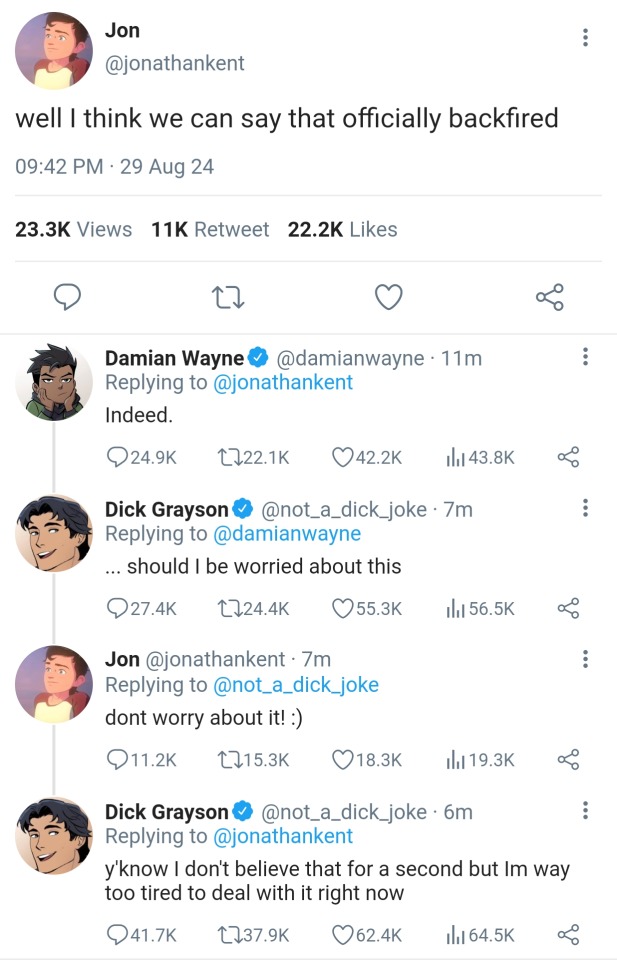Like Jon's main tweet with heart
The image size is (617, 960).
pos(388,297)
